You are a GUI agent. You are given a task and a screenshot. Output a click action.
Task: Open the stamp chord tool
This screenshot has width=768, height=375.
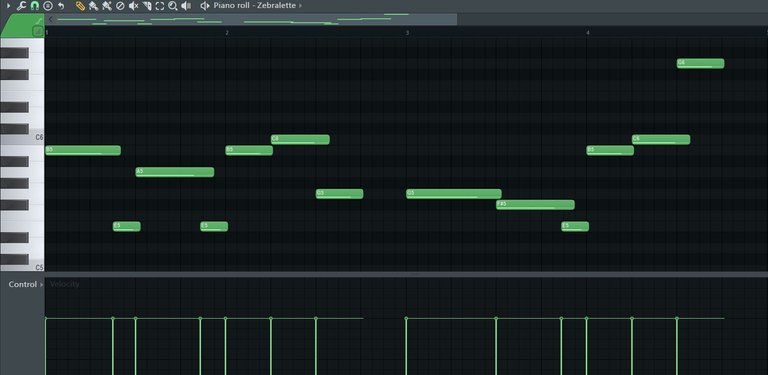pyautogui.click(x=48, y=6)
